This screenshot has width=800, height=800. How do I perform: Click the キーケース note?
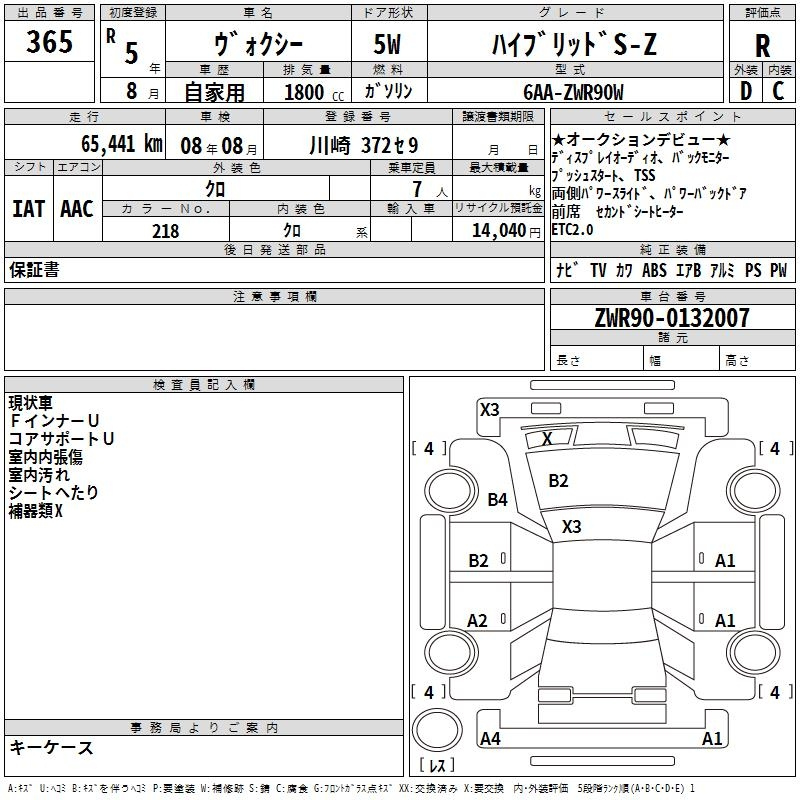(x=52, y=747)
